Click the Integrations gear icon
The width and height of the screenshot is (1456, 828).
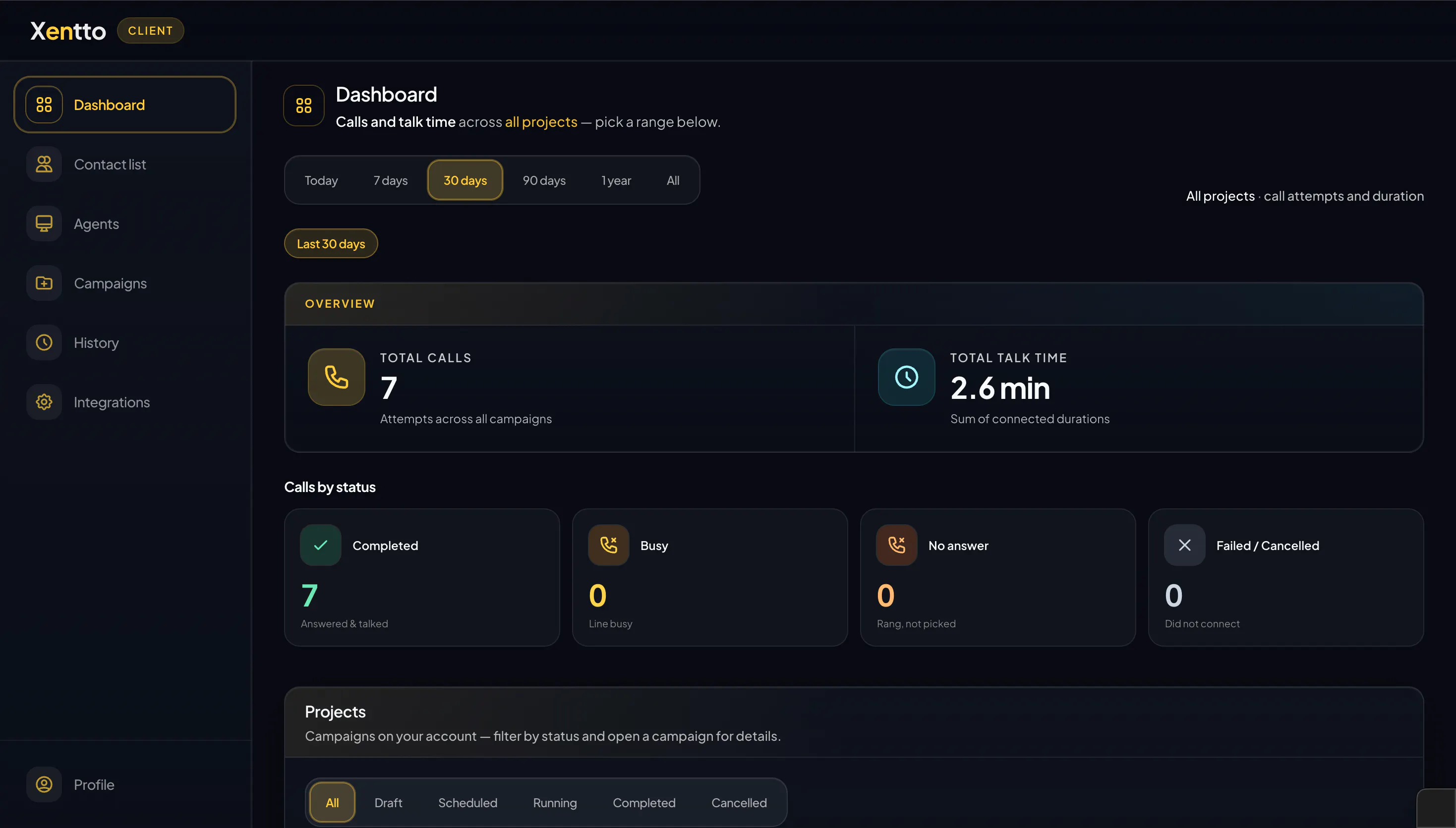tap(44, 402)
